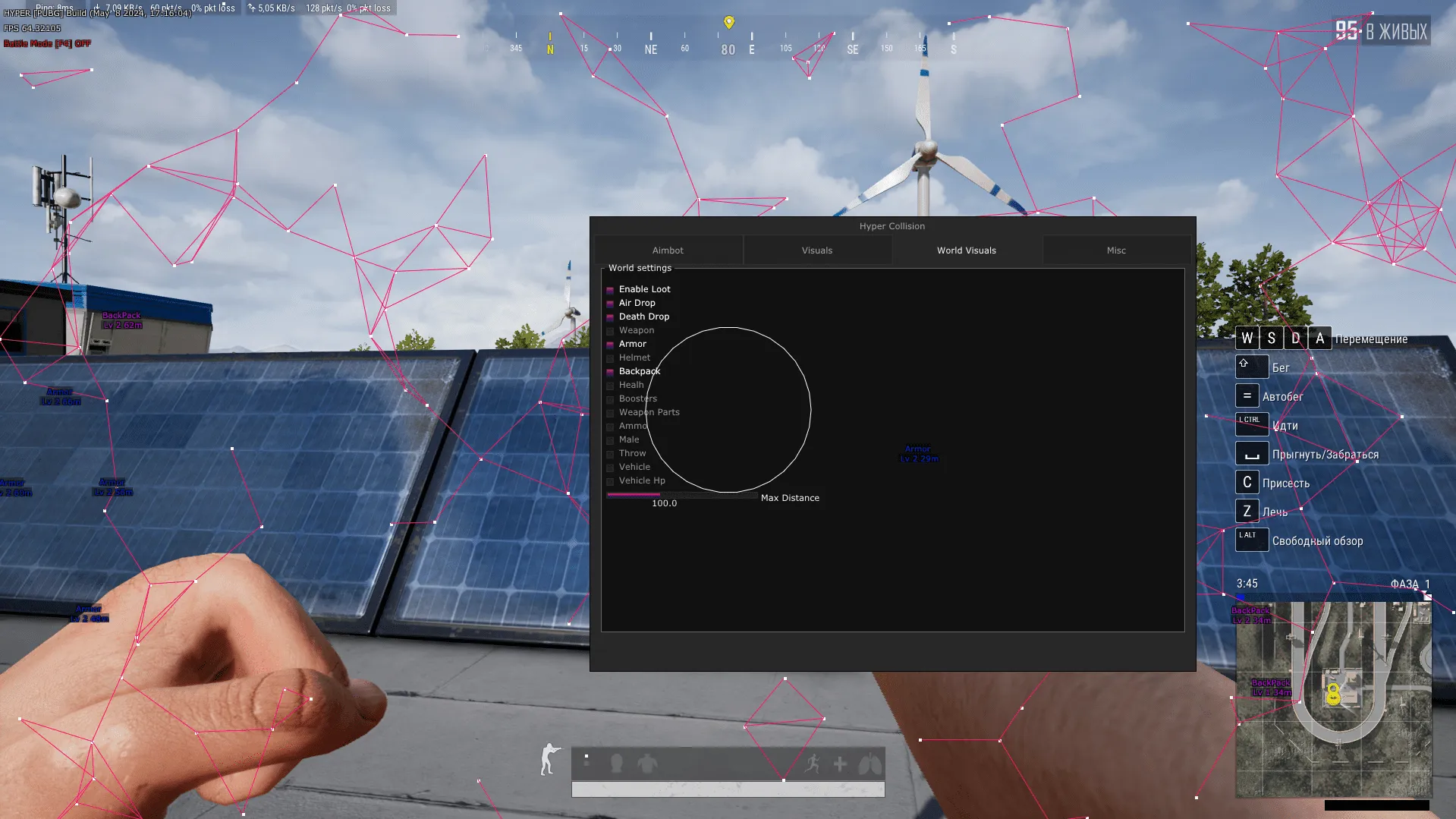
Task: Open the Misc tab
Action: [x=1115, y=250]
